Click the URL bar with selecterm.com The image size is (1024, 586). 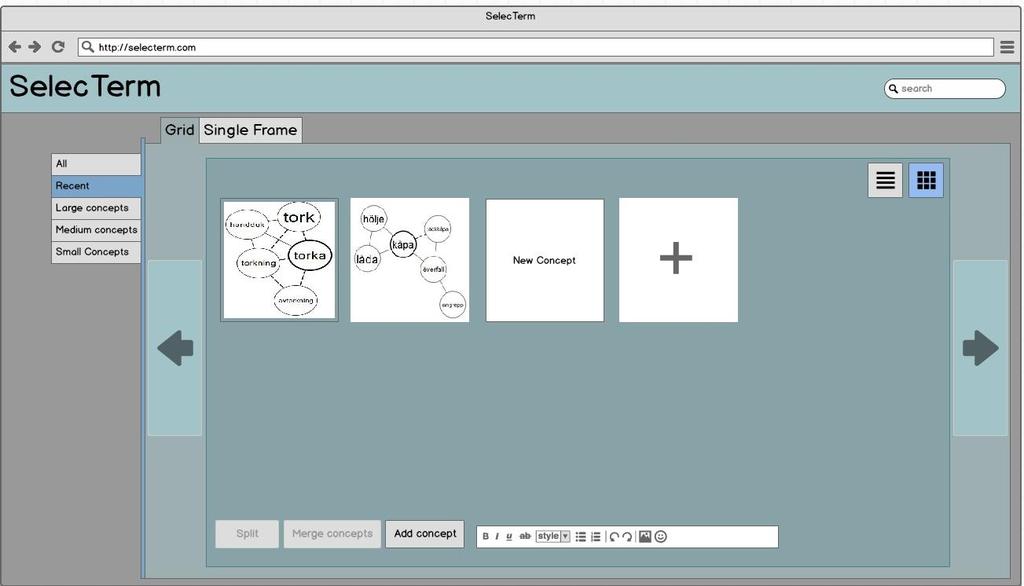[536, 47]
